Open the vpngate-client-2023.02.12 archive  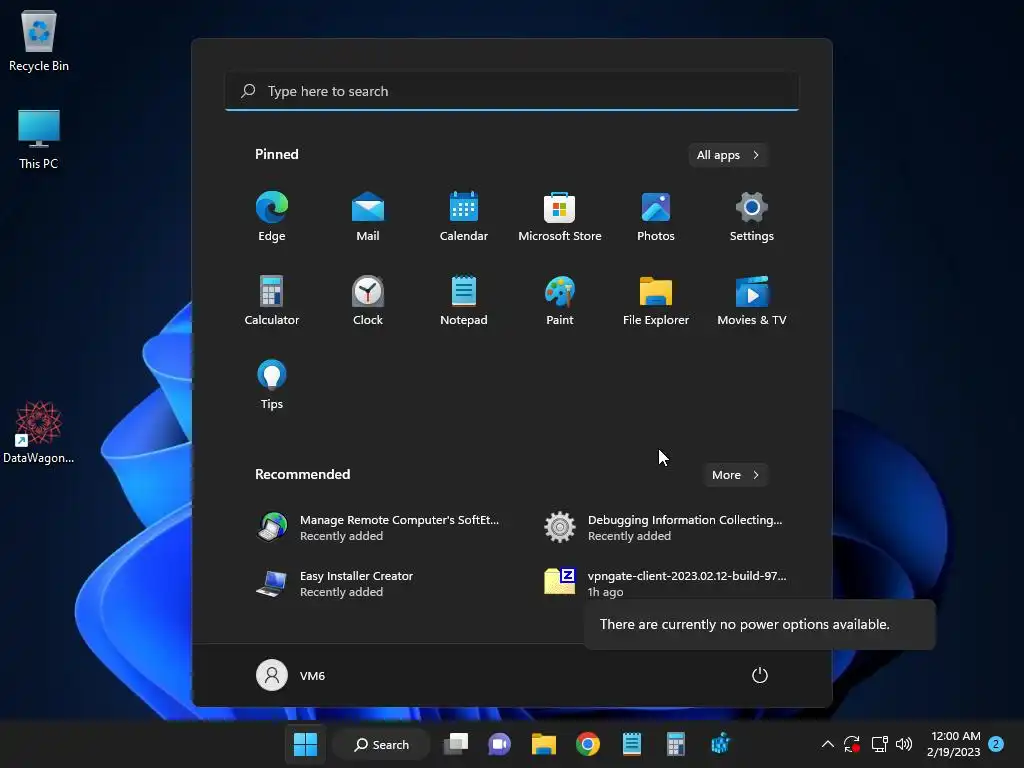[x=665, y=583]
